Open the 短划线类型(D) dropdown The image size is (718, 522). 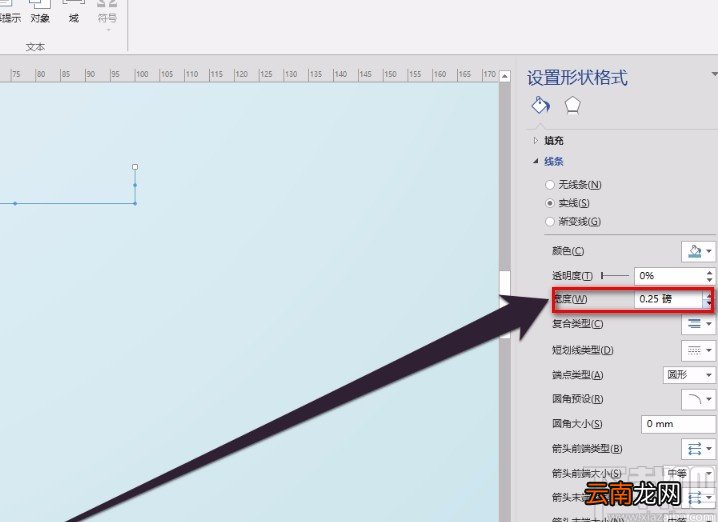[x=698, y=350]
